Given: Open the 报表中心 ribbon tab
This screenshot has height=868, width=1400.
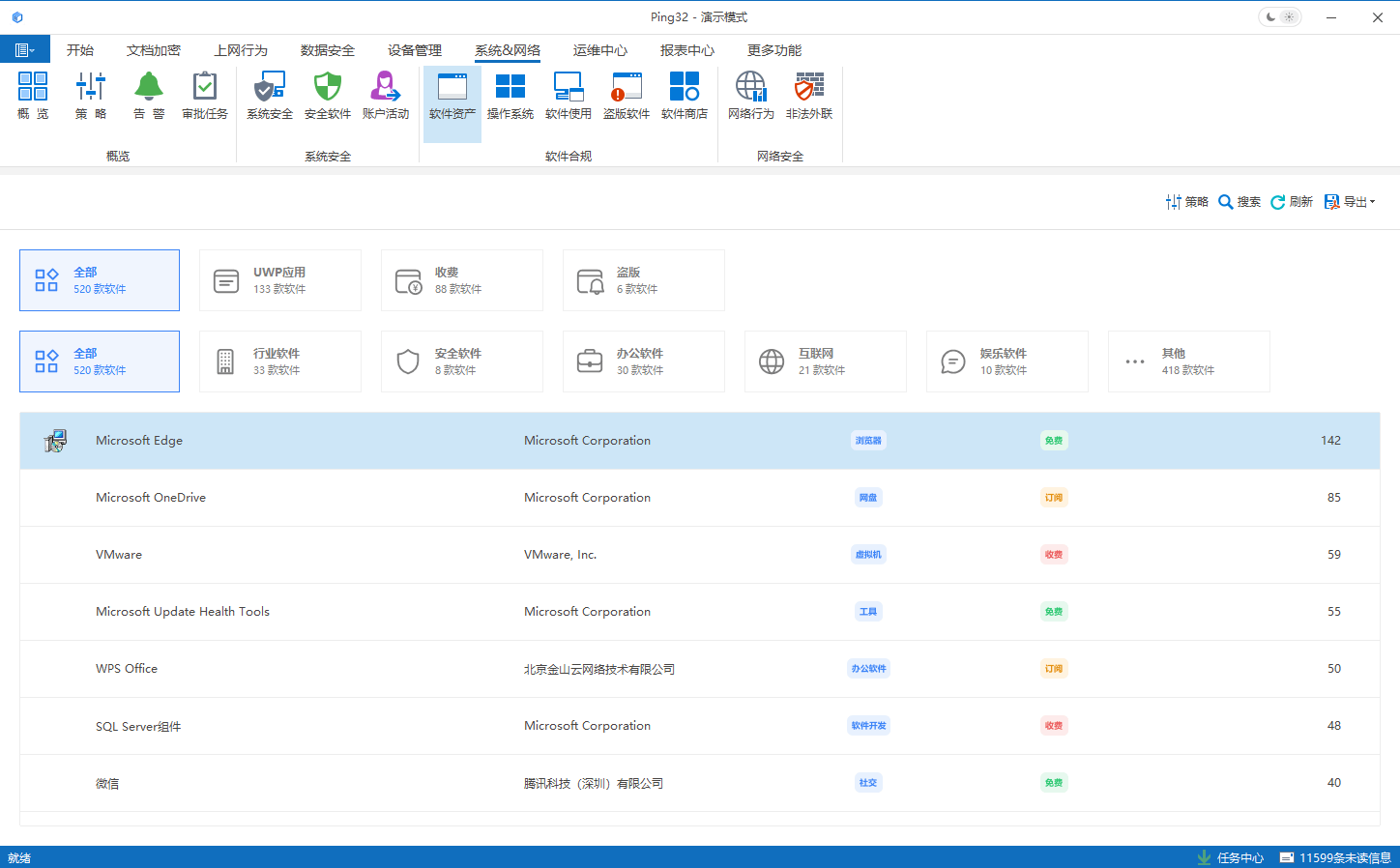Looking at the screenshot, I should [686, 50].
